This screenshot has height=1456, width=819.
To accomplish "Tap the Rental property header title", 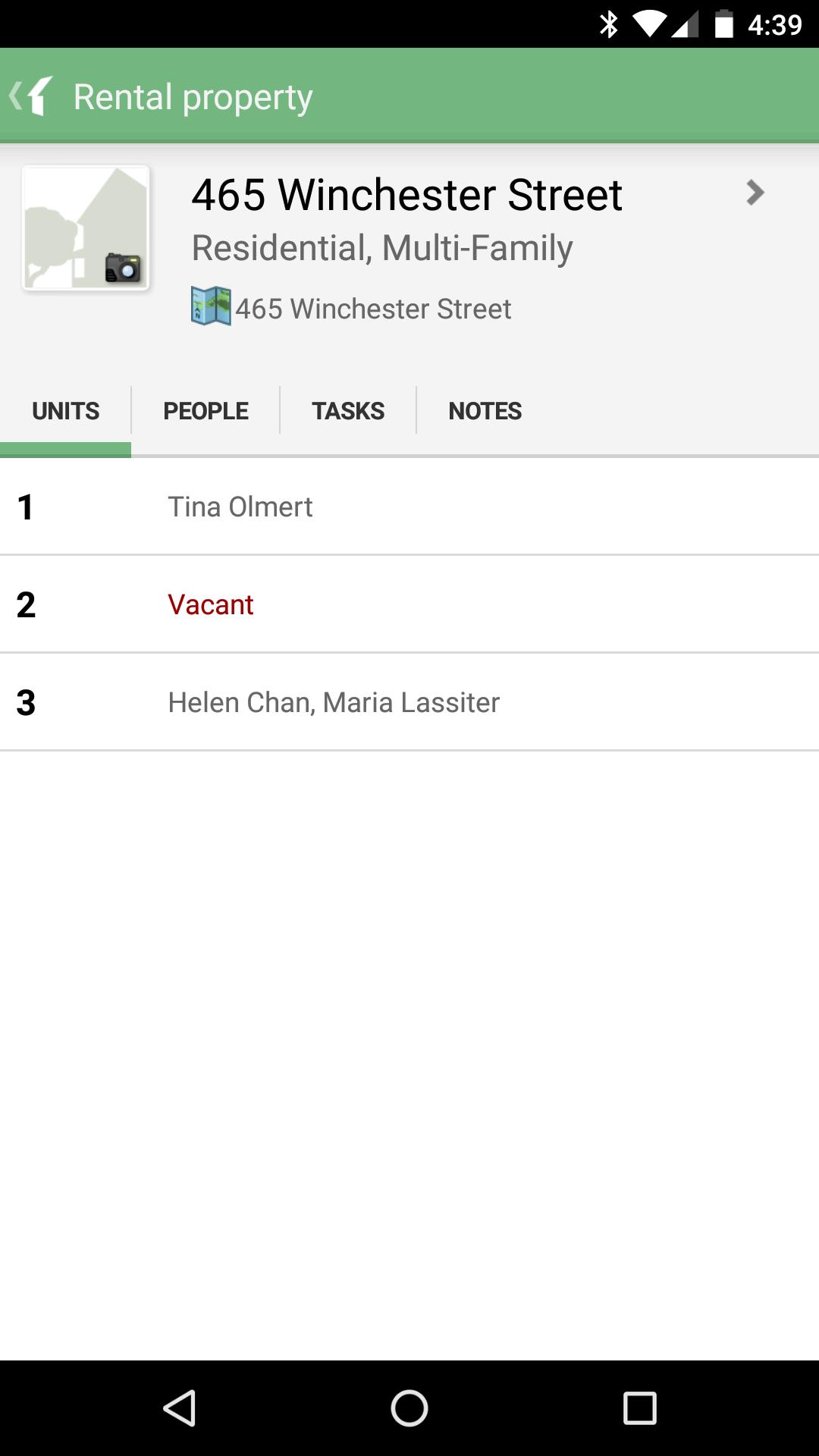I will point(193,97).
